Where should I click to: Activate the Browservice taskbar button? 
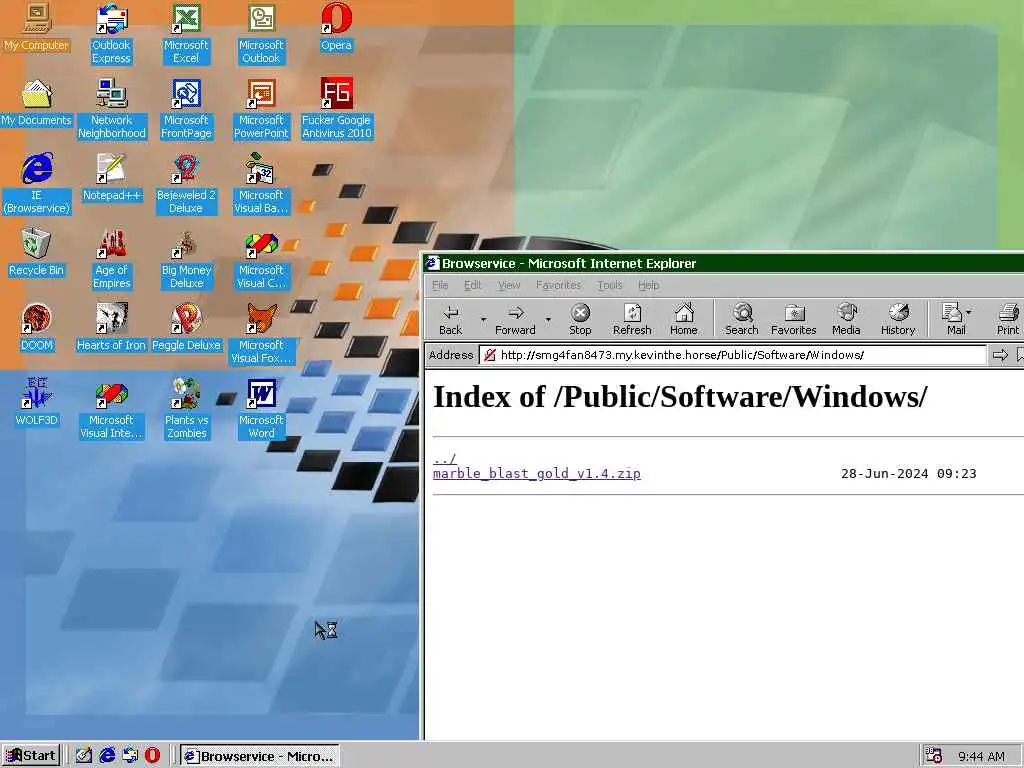point(259,756)
